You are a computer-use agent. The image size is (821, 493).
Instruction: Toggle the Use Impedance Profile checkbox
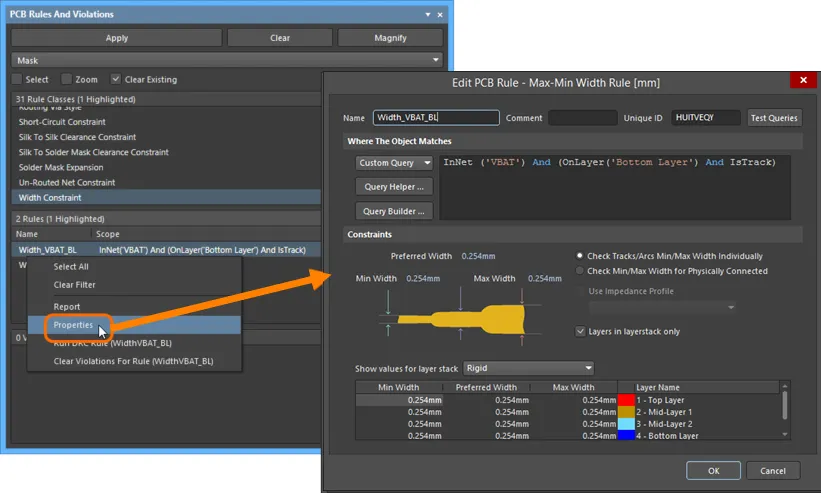coord(580,291)
